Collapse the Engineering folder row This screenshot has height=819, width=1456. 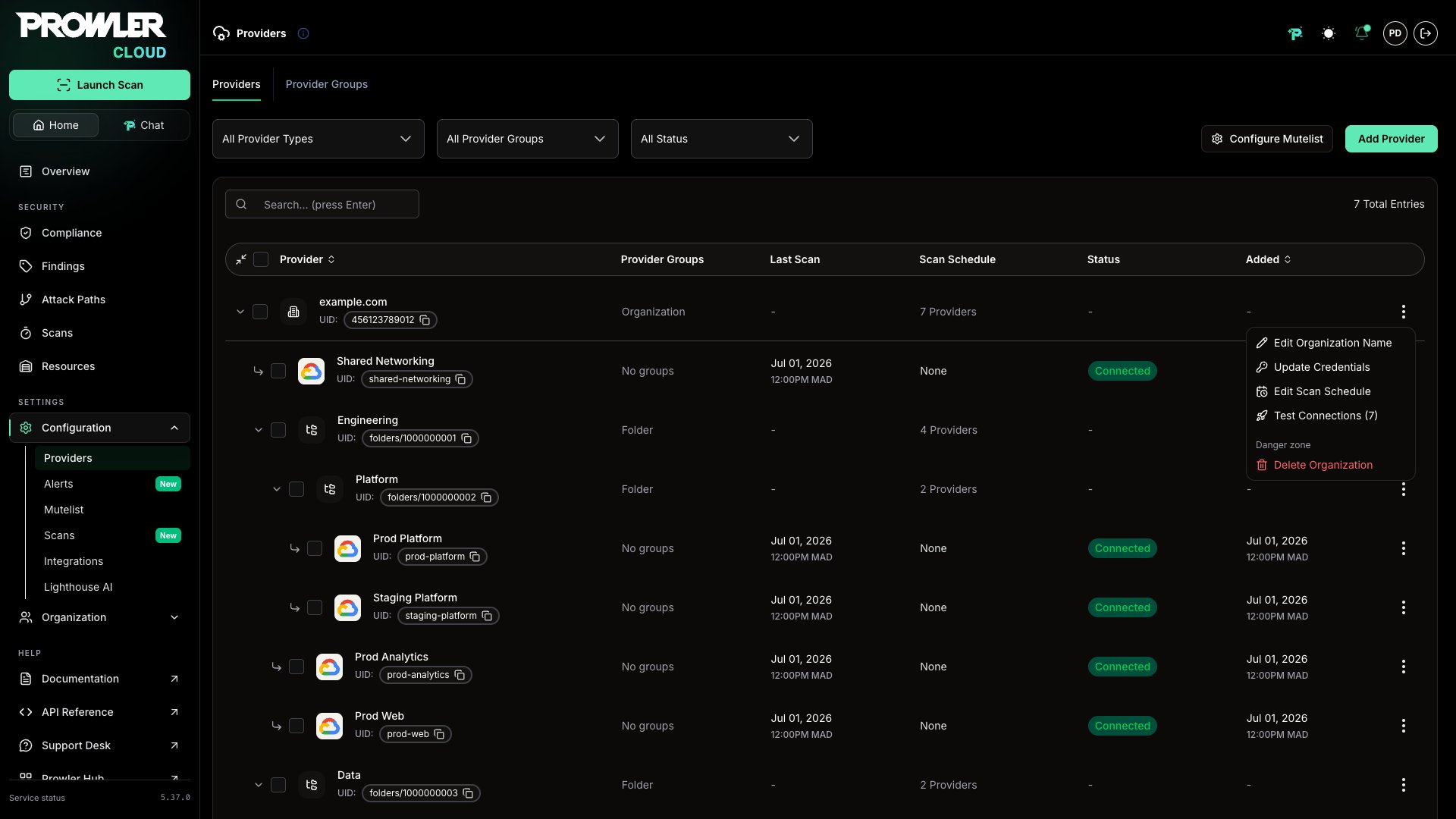pos(259,430)
